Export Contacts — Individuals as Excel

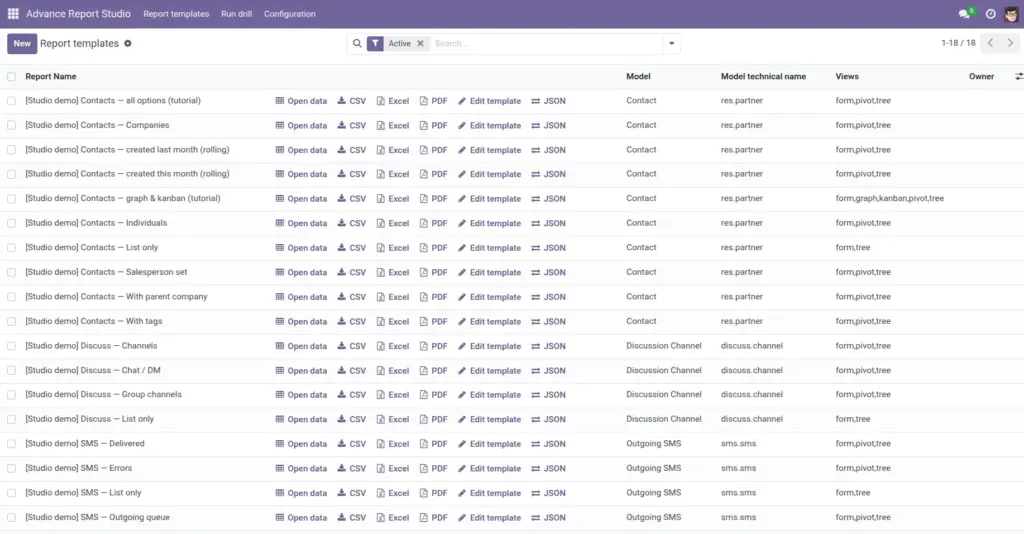[392, 223]
